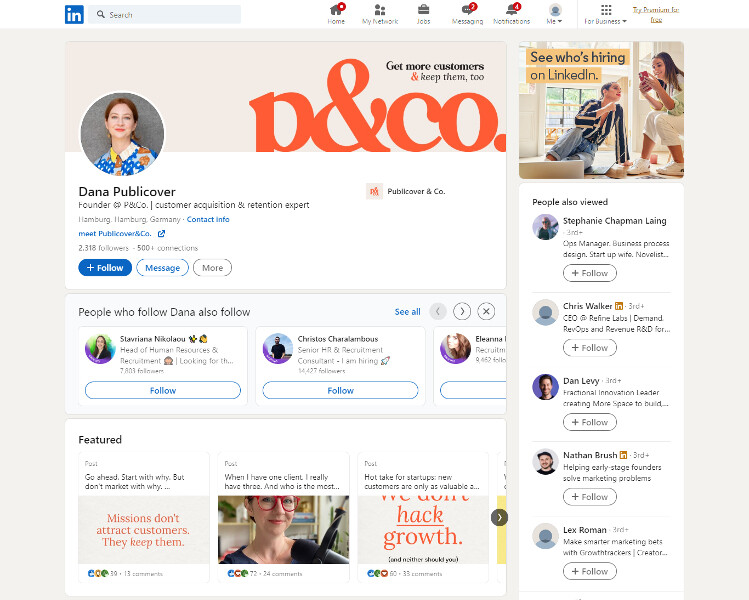Open the Publicover & Co. company logo

[x=374, y=191]
